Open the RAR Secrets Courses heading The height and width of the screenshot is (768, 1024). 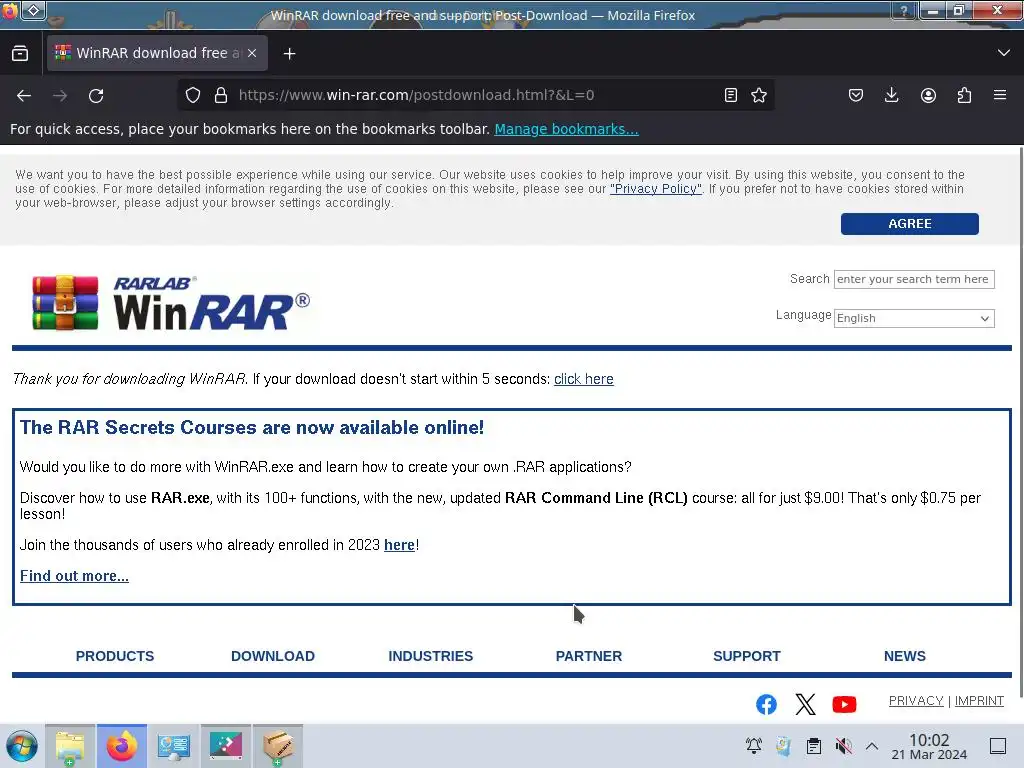pyautogui.click(x=251, y=428)
